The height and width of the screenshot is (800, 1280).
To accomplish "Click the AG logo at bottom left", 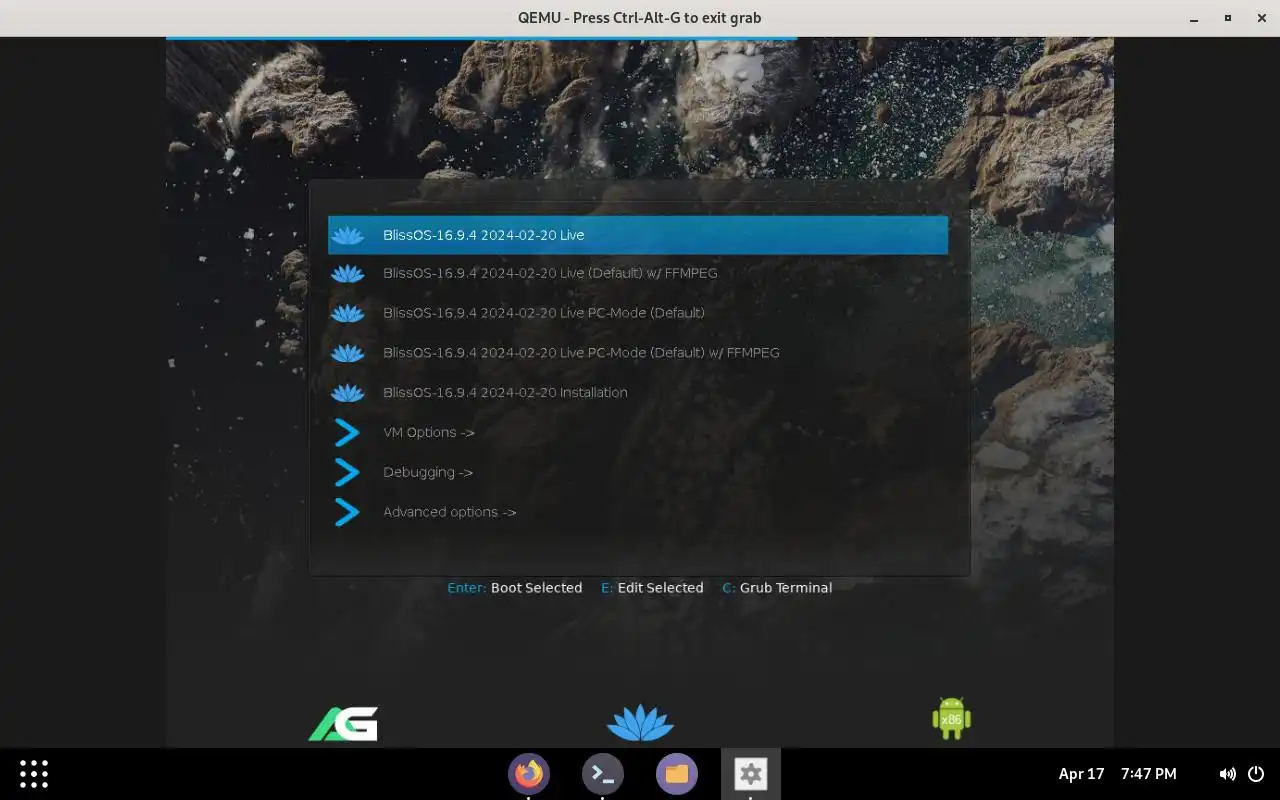I will click(343, 724).
